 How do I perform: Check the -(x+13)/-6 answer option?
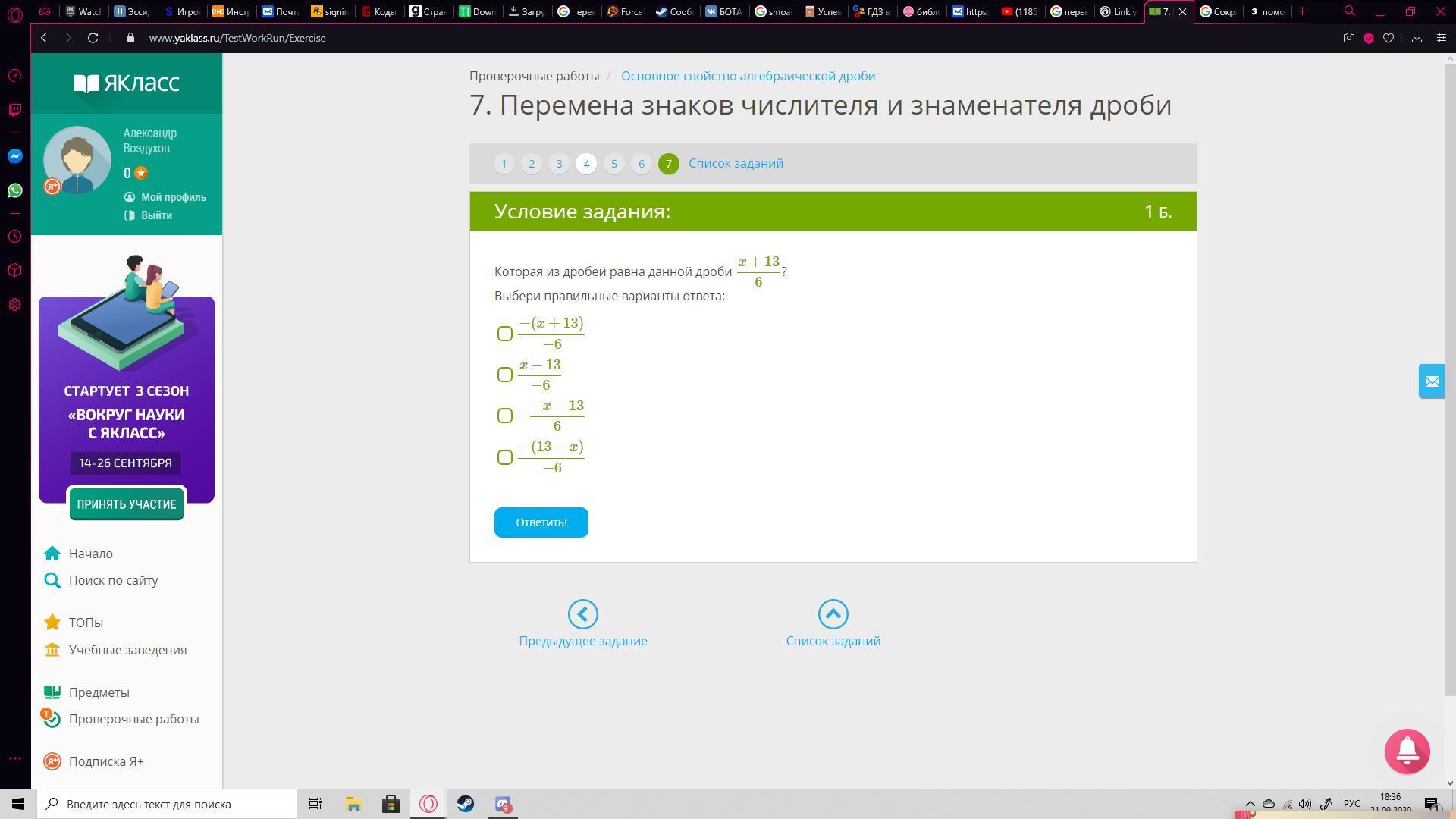click(x=505, y=334)
